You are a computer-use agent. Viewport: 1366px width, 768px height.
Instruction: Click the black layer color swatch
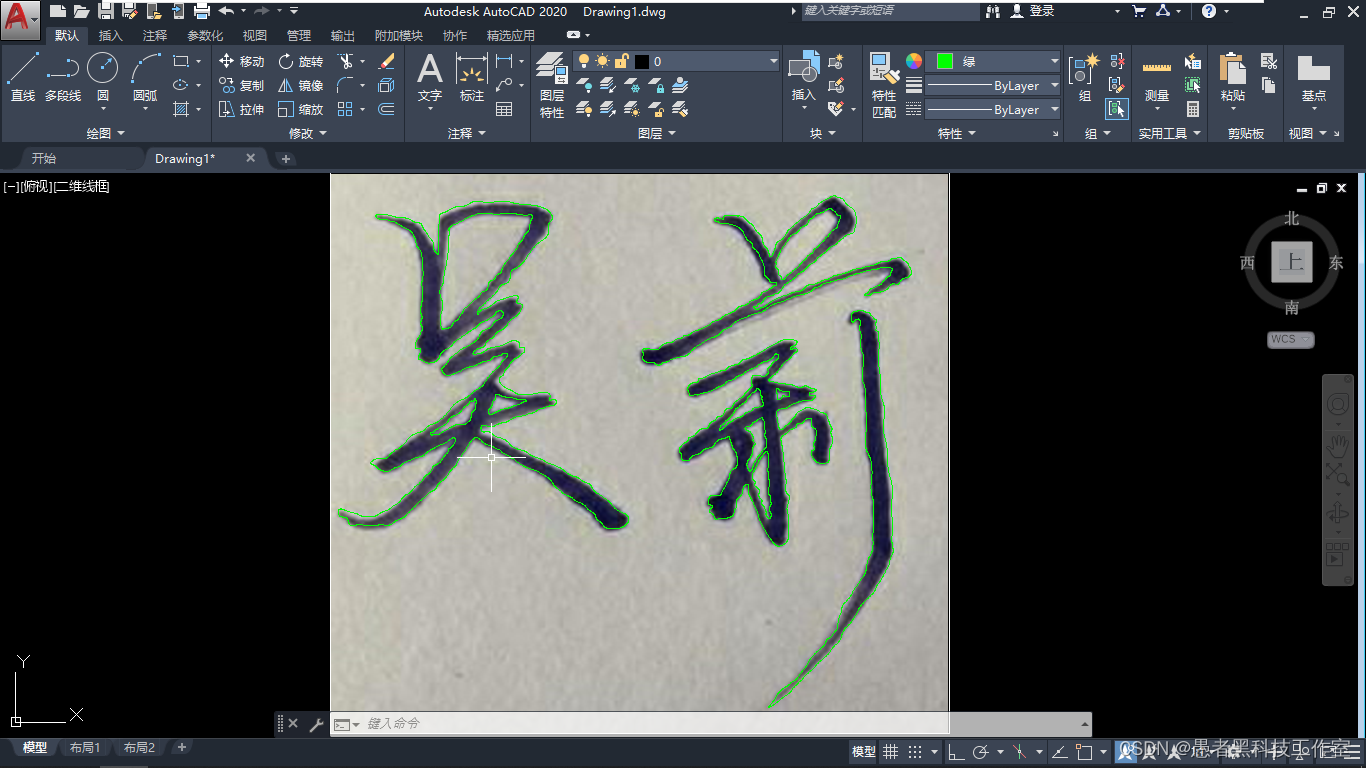pos(642,61)
